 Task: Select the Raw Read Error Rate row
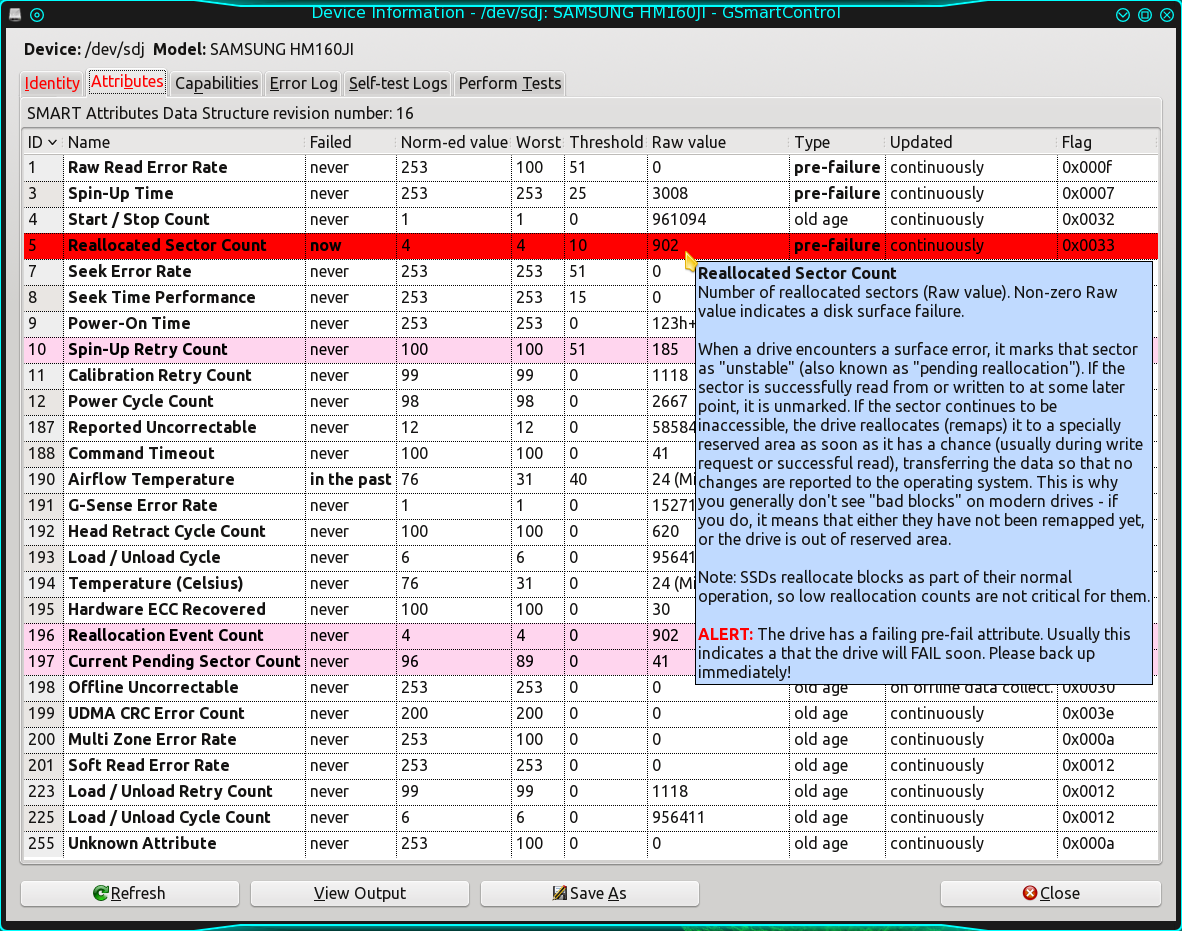[591, 167]
